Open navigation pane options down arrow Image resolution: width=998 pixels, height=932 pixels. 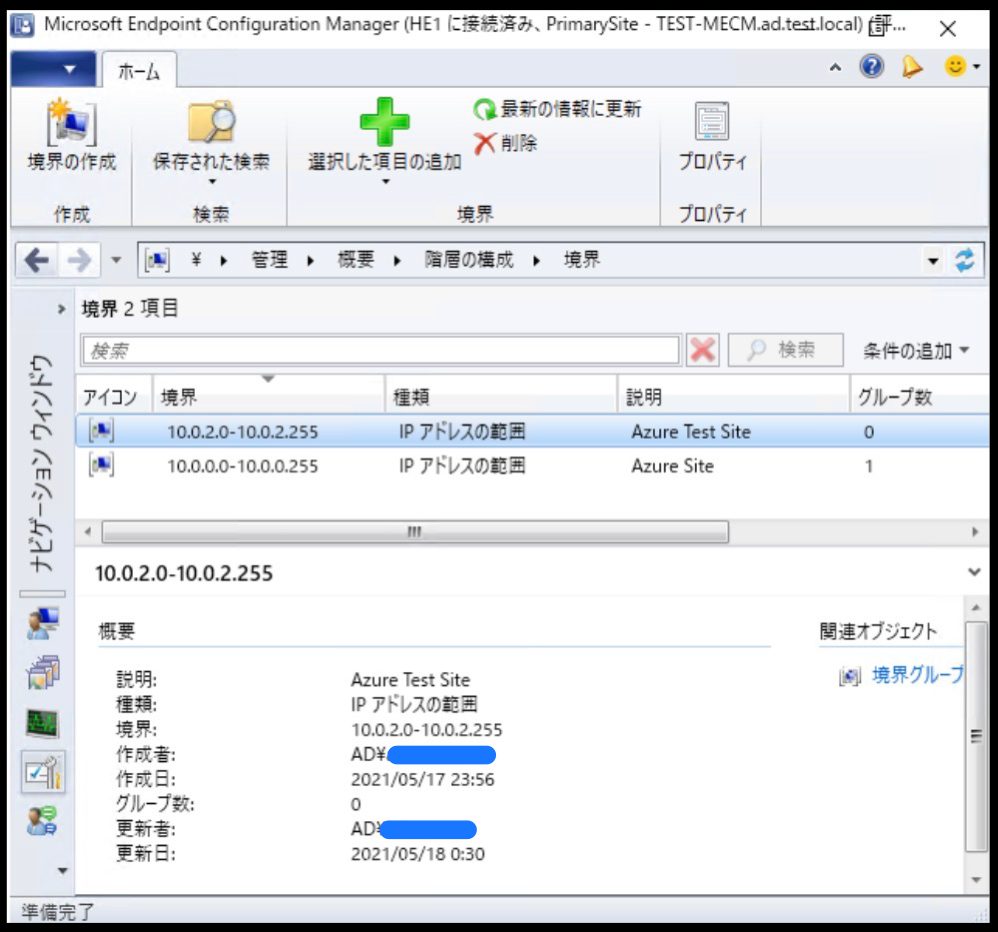[x=62, y=870]
